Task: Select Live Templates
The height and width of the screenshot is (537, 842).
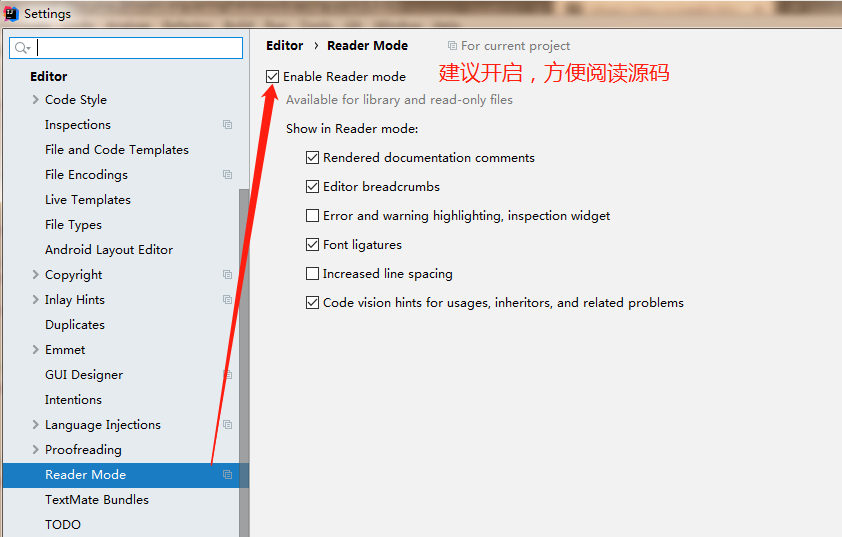Action: tap(88, 200)
